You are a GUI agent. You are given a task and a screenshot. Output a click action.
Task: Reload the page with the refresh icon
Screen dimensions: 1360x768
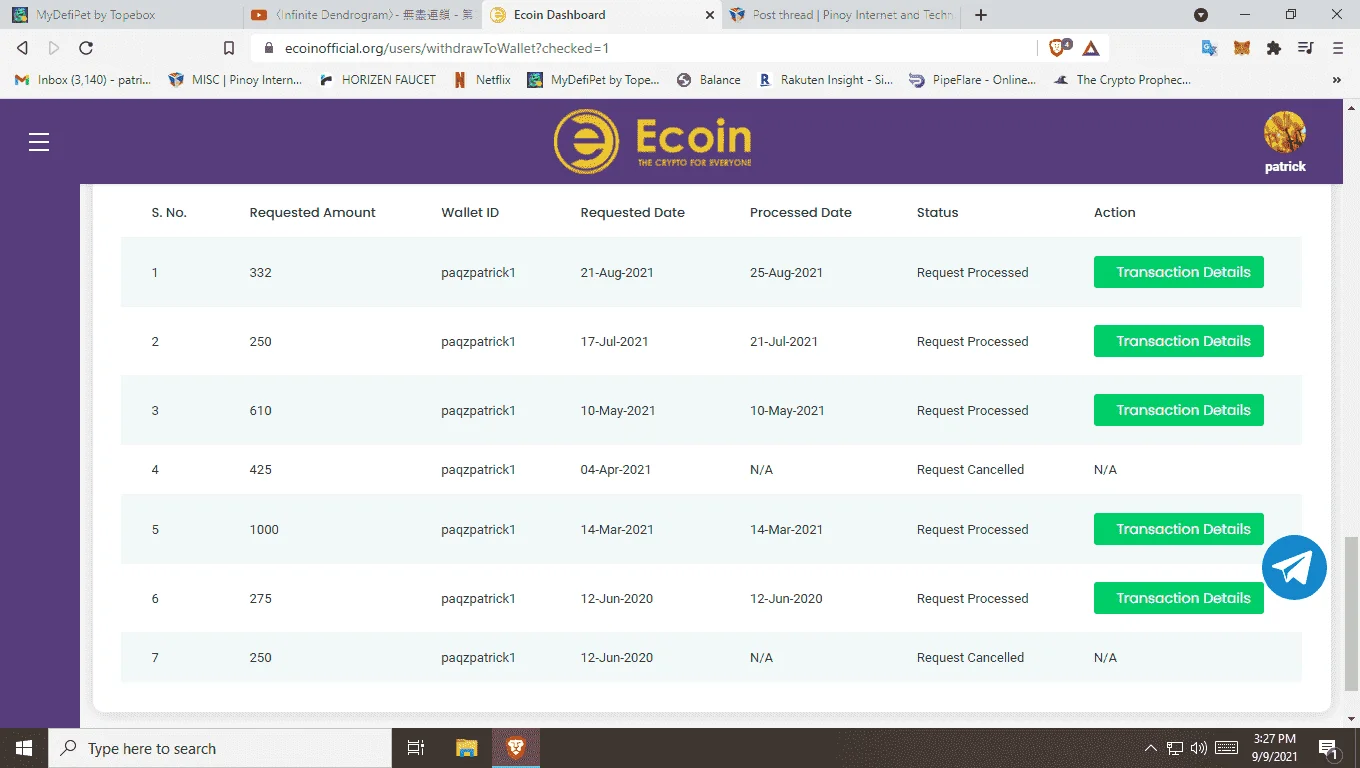coord(86,48)
